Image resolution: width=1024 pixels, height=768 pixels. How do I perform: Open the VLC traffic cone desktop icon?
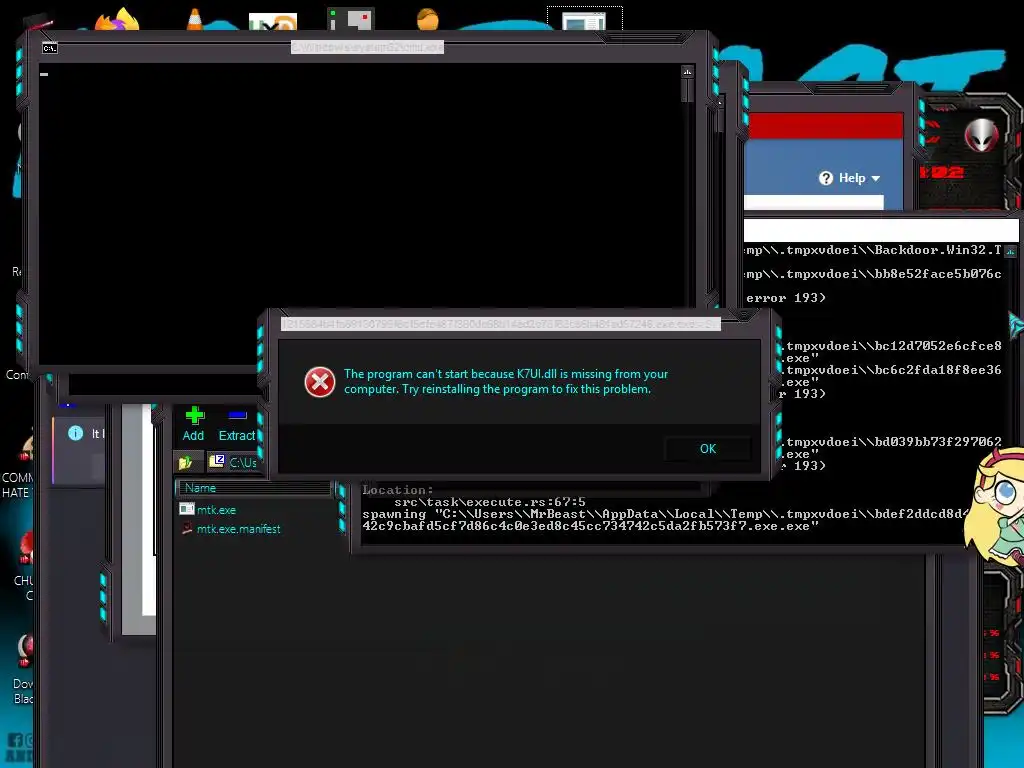[195, 20]
